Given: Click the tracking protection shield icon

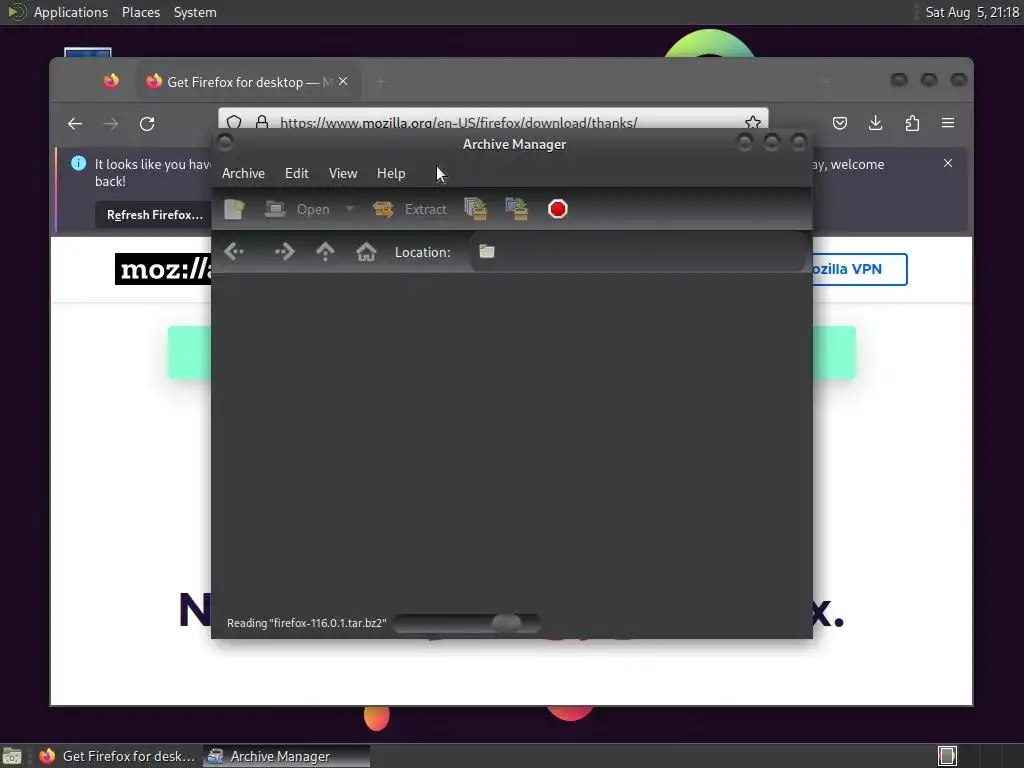Looking at the screenshot, I should [x=234, y=121].
